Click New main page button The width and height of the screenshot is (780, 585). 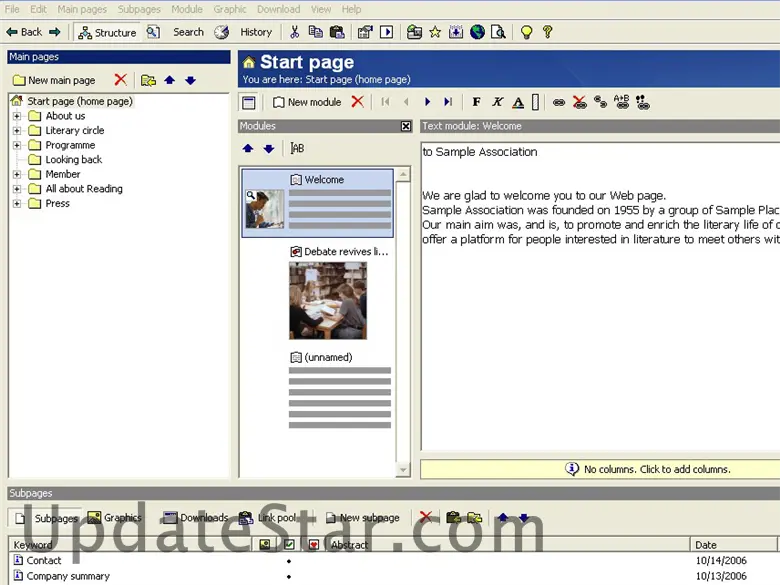coord(54,80)
